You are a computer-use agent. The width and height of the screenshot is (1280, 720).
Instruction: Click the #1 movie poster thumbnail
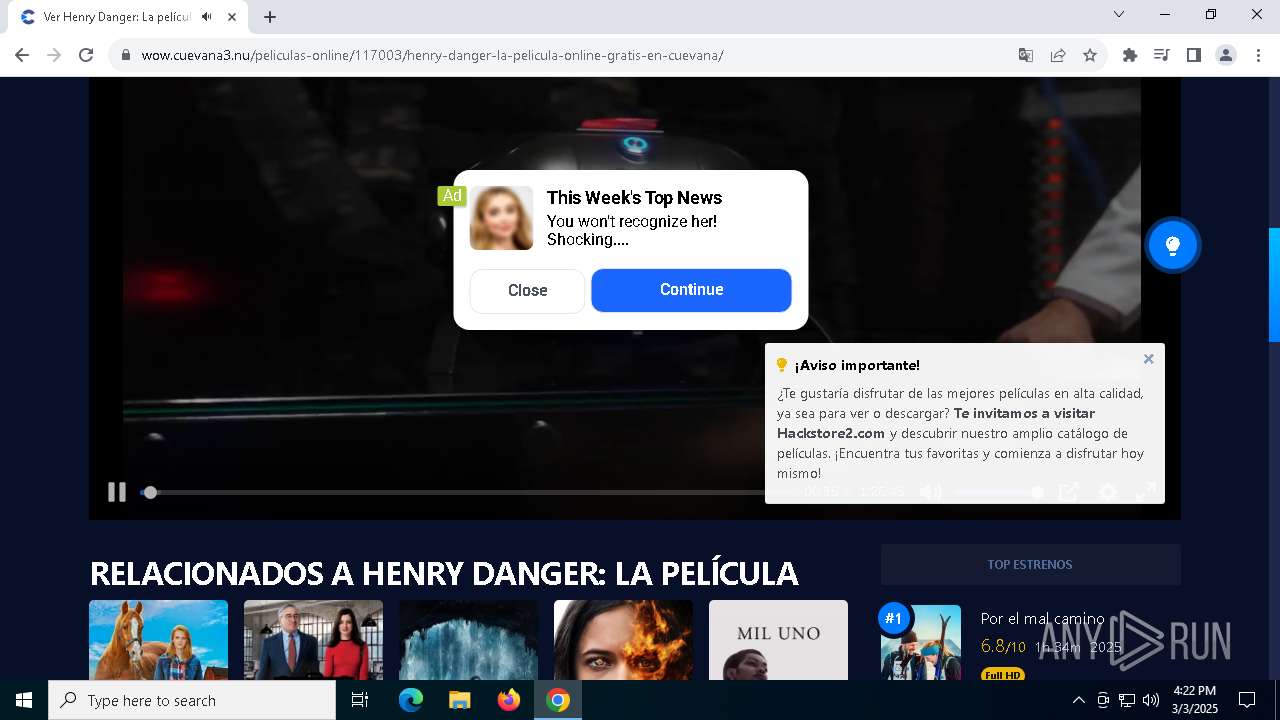[x=921, y=642]
